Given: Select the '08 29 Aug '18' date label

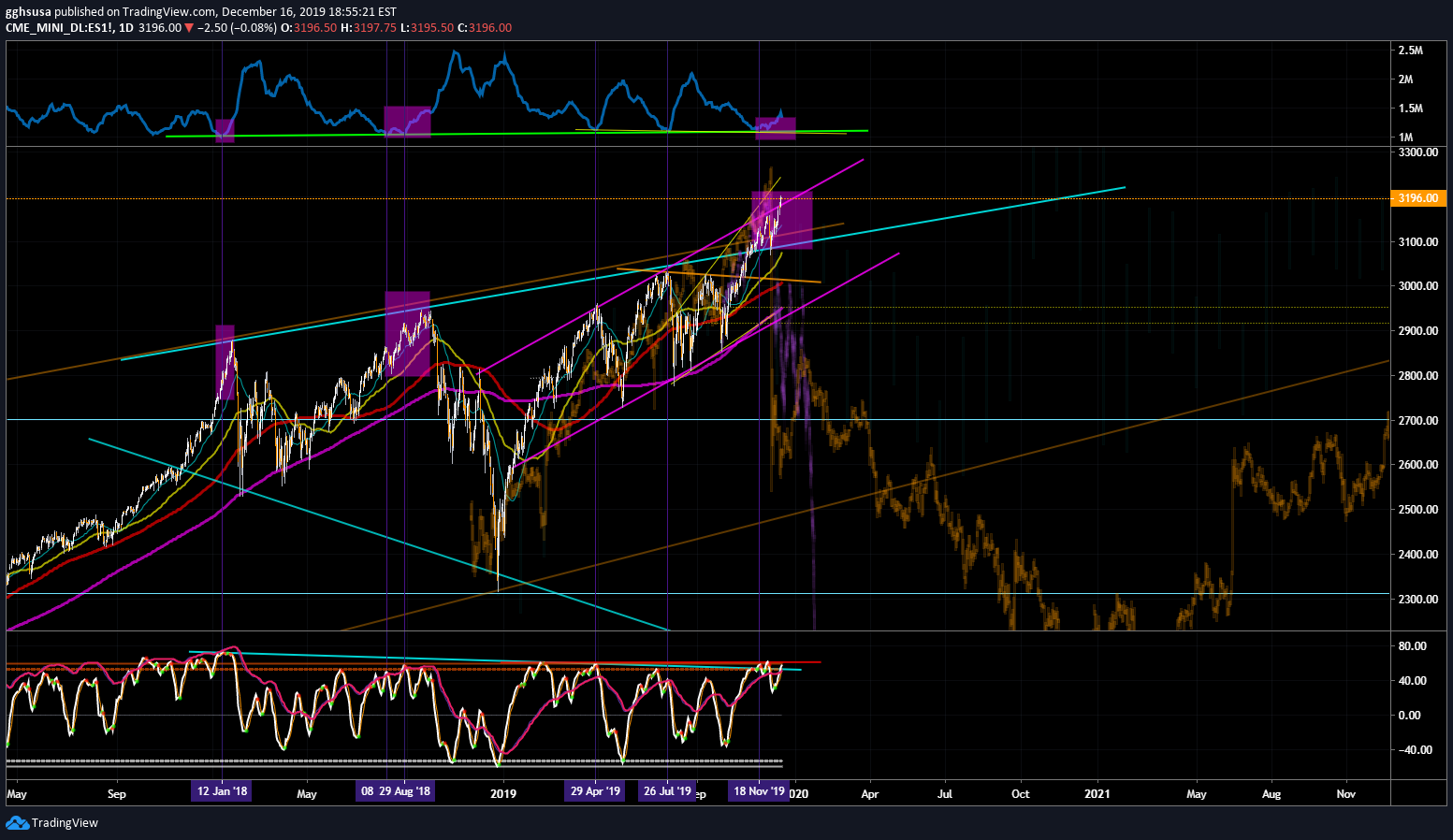Looking at the screenshot, I should pos(396,791).
